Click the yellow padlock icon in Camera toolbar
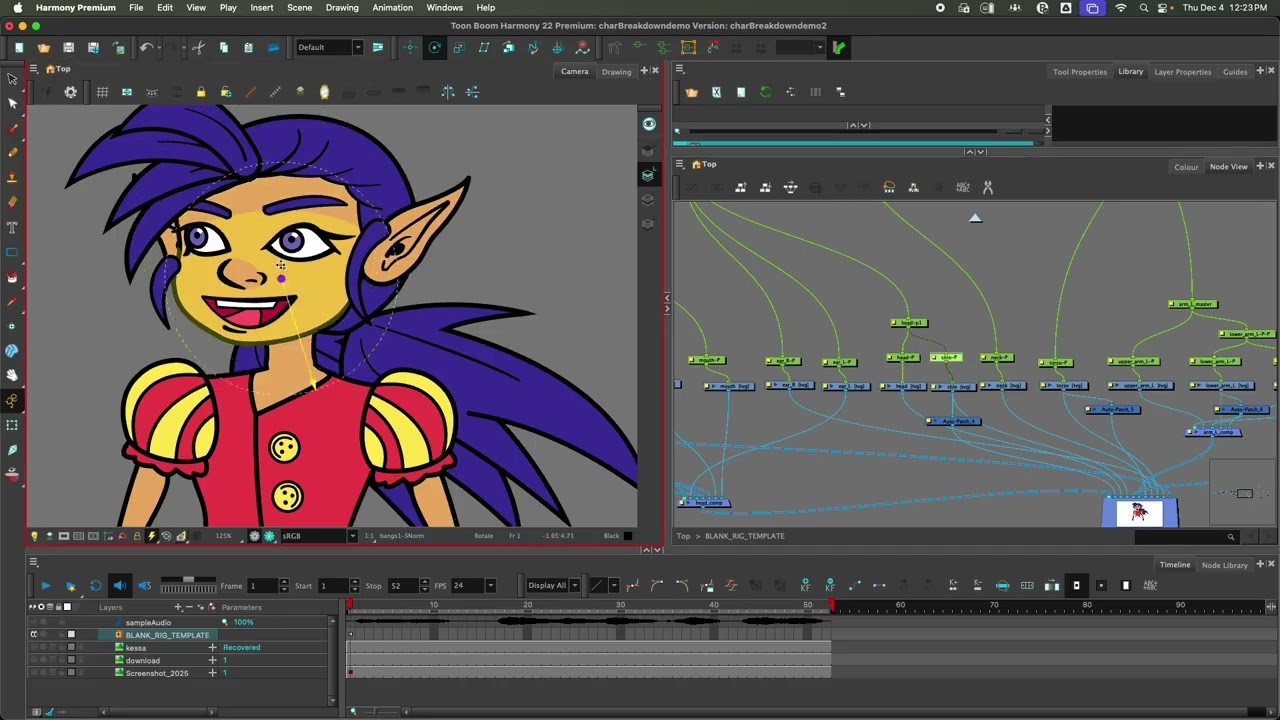This screenshot has height=720, width=1280. (x=201, y=92)
